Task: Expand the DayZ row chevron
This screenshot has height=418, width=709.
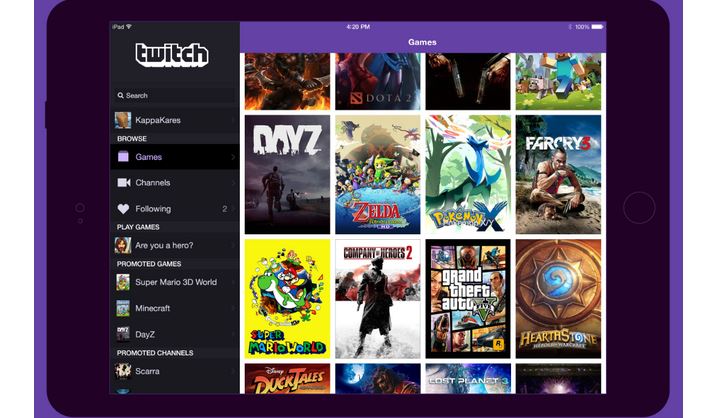Action: [x=233, y=334]
